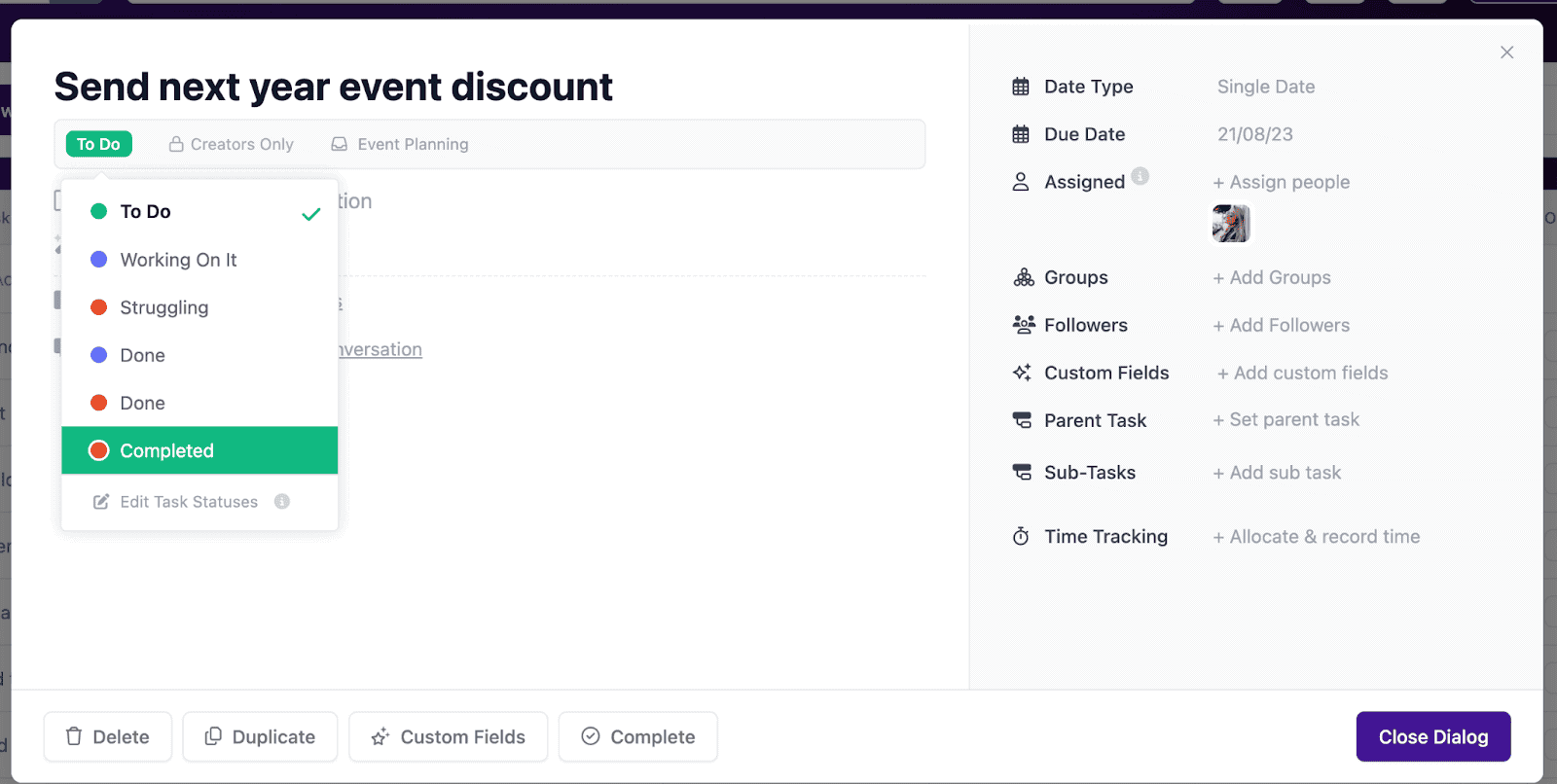The width and height of the screenshot is (1557, 784).
Task: Click the Followers people icon
Action: [x=1023, y=325]
